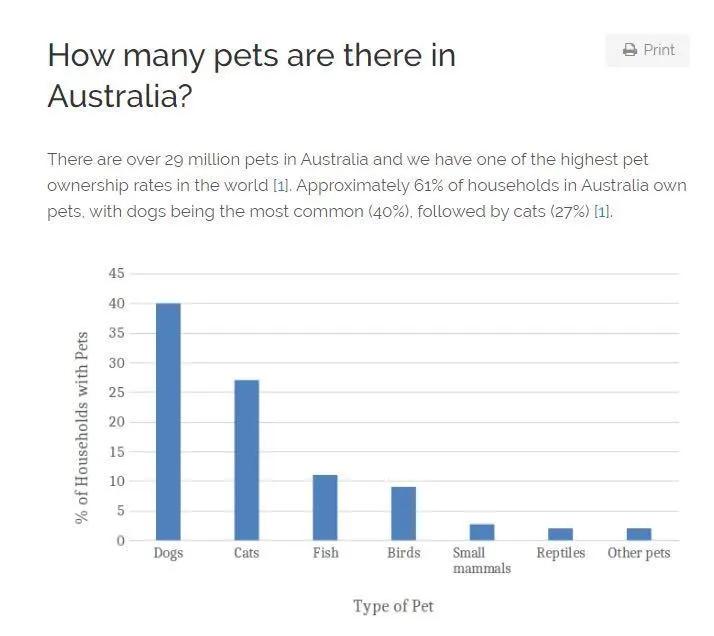
Task: Click the 'Other pets' axis label
Action: tap(638, 553)
